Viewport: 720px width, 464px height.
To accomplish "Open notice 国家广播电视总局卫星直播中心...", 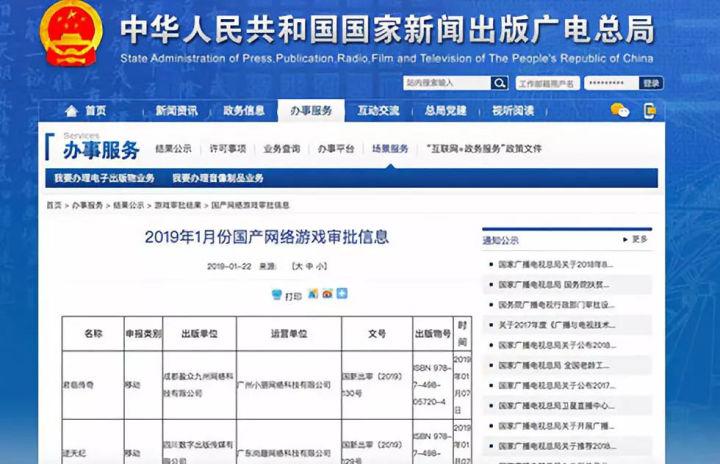I will coord(556,406).
